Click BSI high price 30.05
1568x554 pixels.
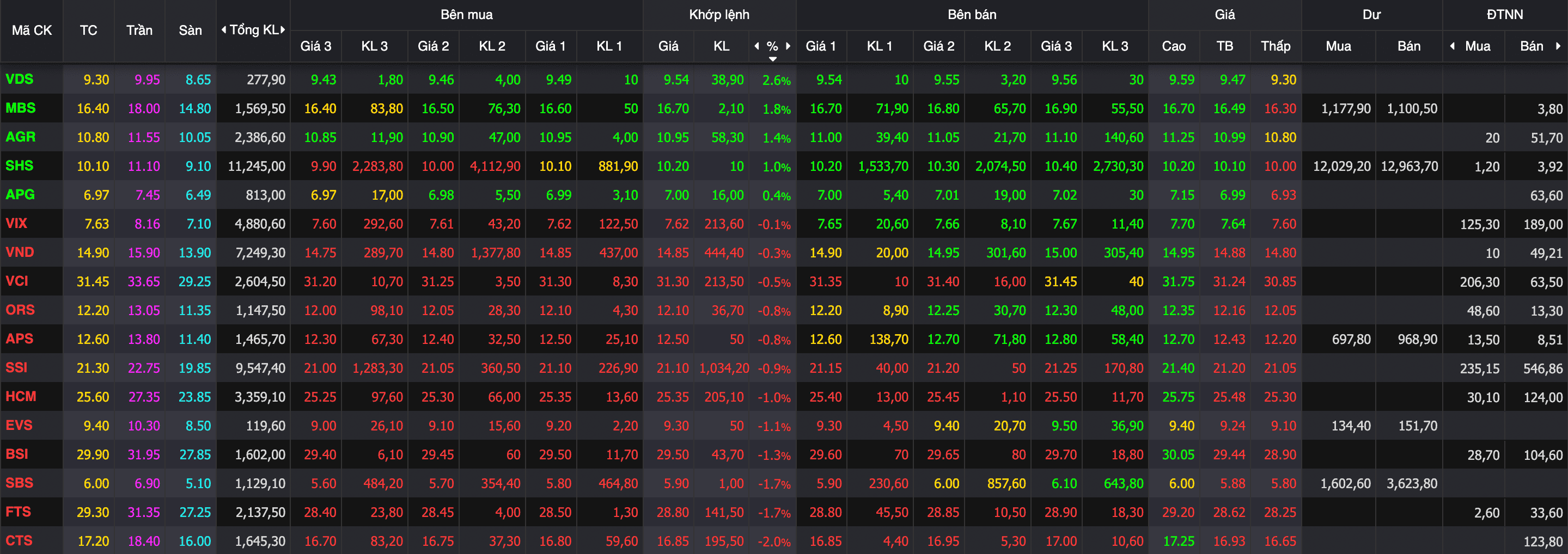point(1178,455)
